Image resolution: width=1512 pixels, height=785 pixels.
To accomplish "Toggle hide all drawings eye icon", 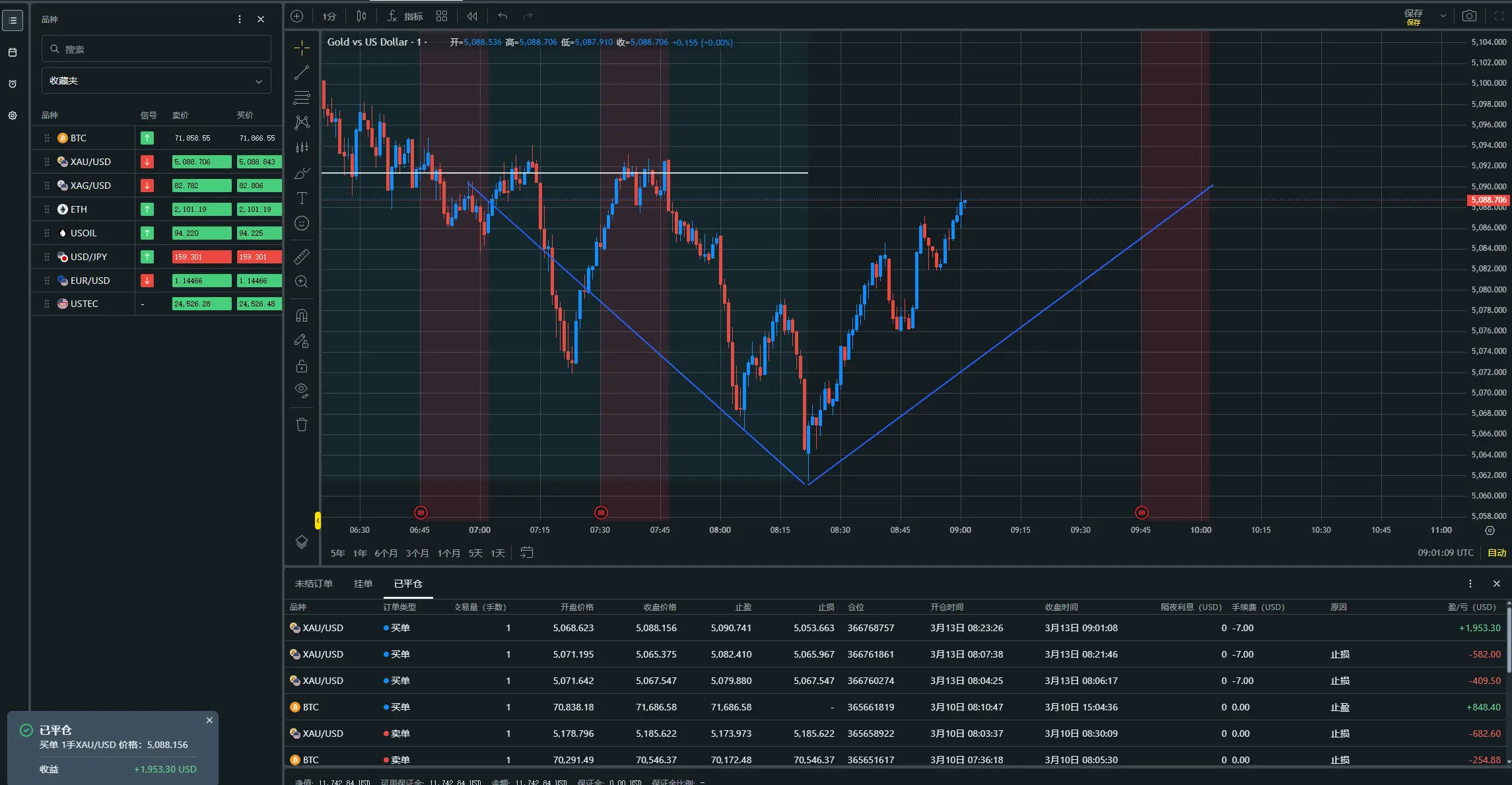I will [x=302, y=390].
